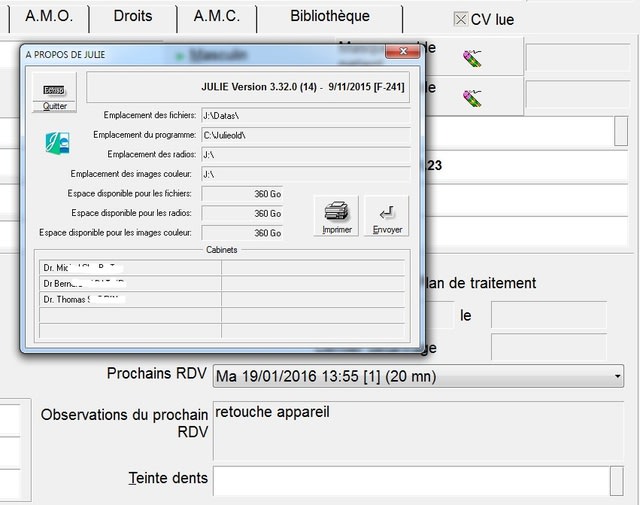Select the A.M.C. tab

(216, 17)
